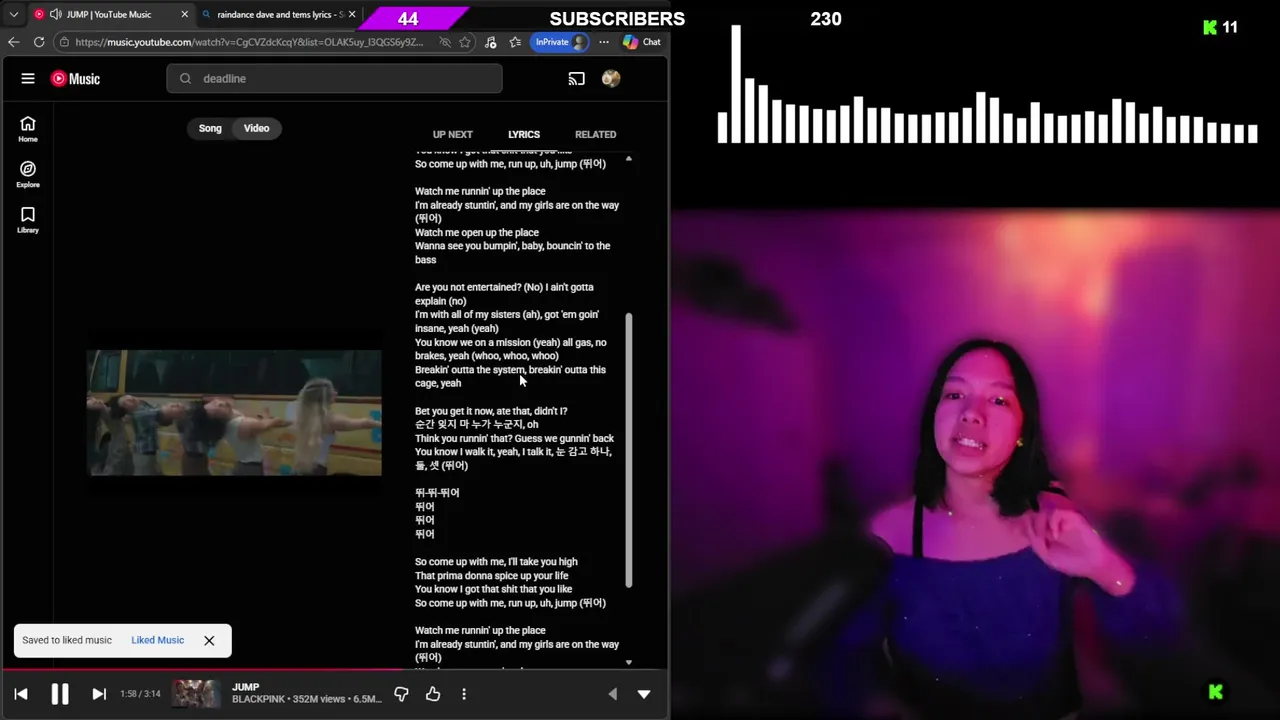
Task: Close the raindance lyrics tab
Action: coord(352,15)
